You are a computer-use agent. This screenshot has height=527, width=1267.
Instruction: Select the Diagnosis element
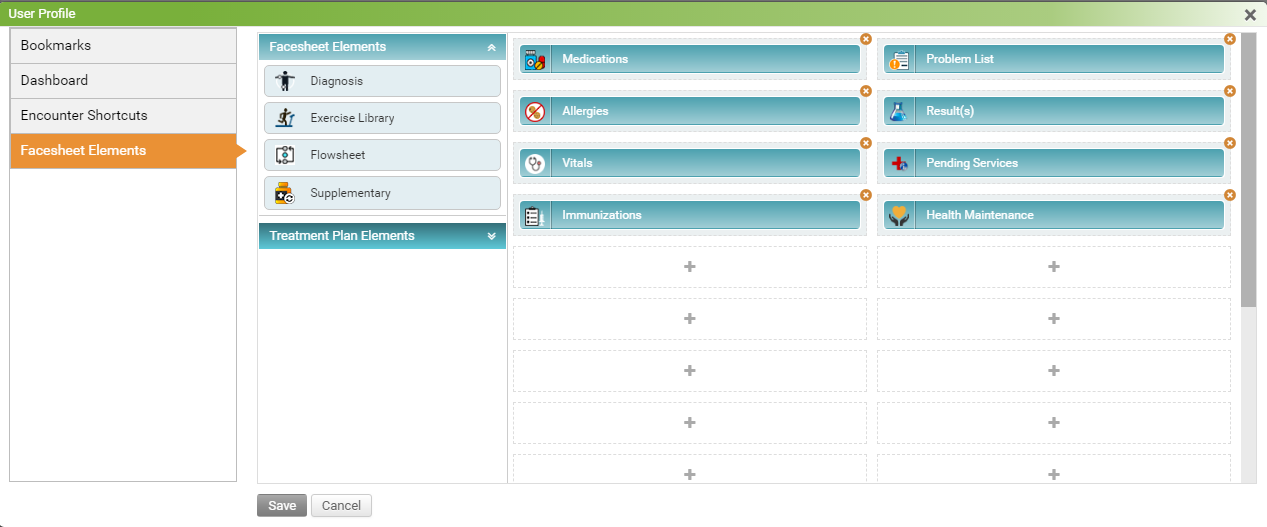pos(382,81)
